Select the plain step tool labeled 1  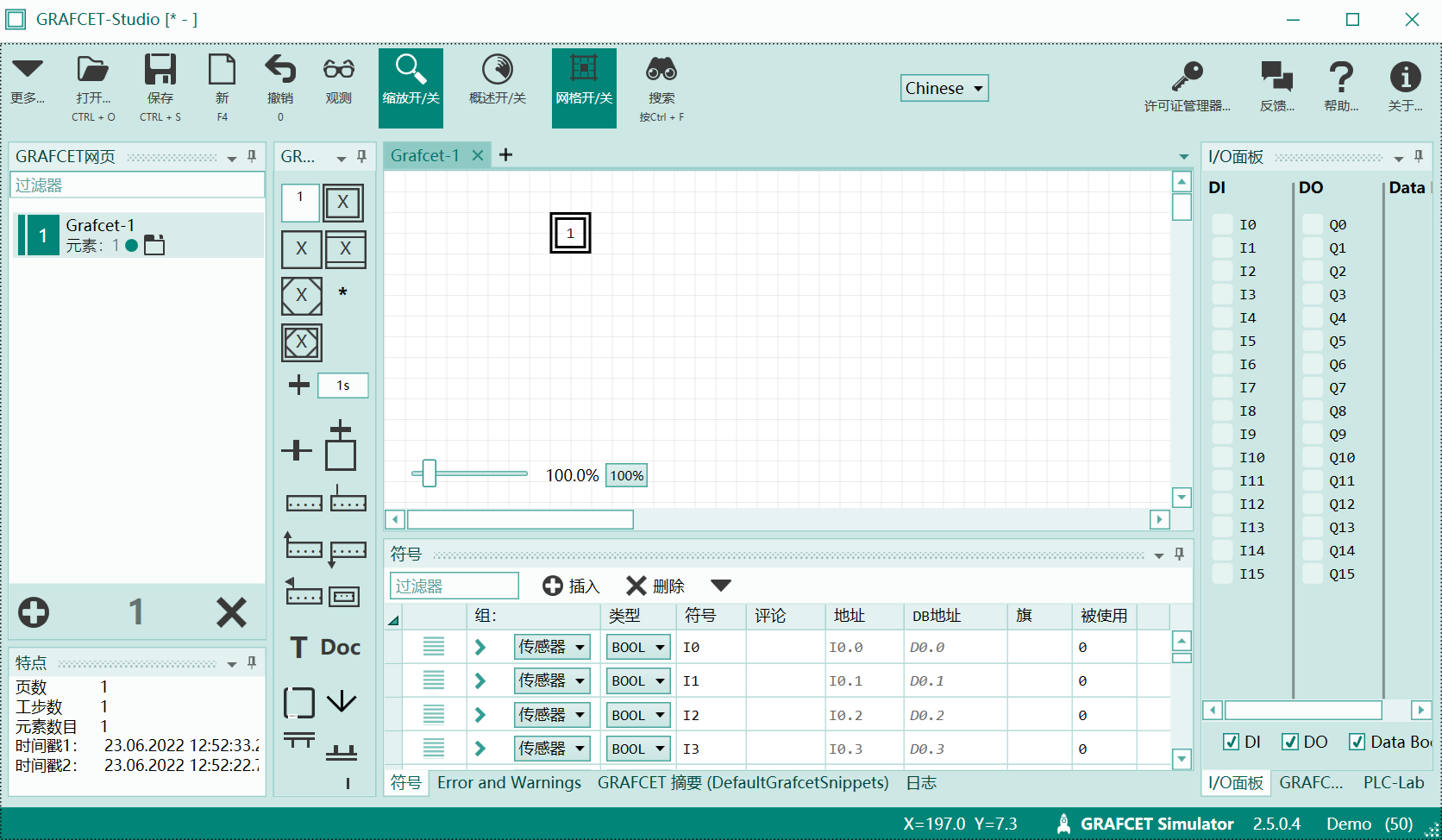[x=300, y=203]
